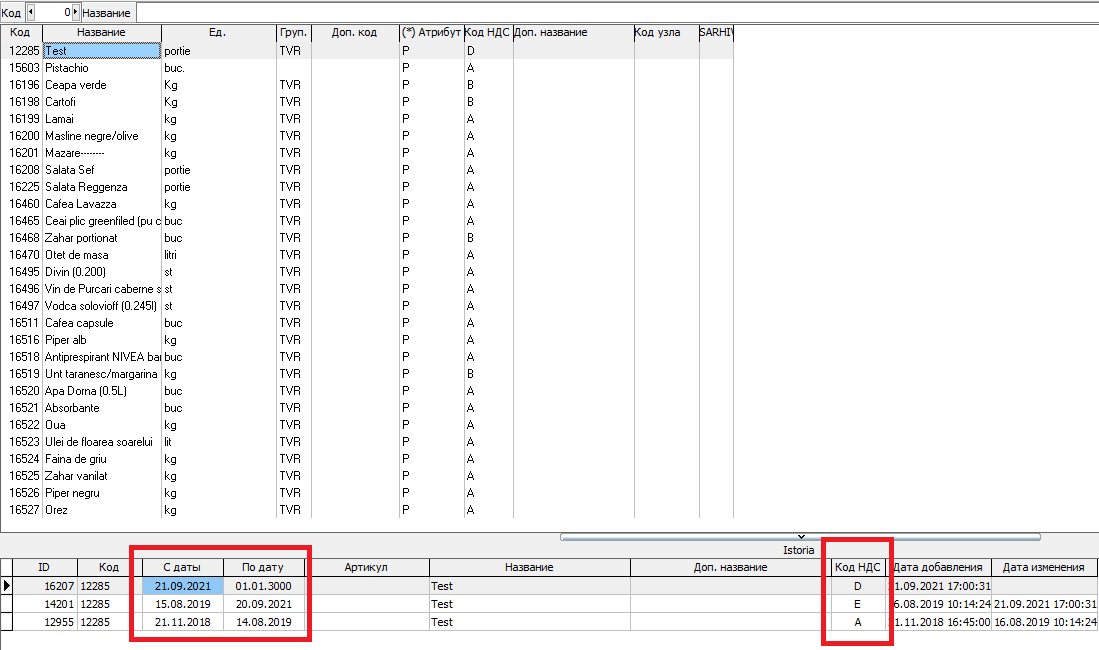Select the Ceapa verde product
This screenshot has width=1099, height=650.
[367, 85]
